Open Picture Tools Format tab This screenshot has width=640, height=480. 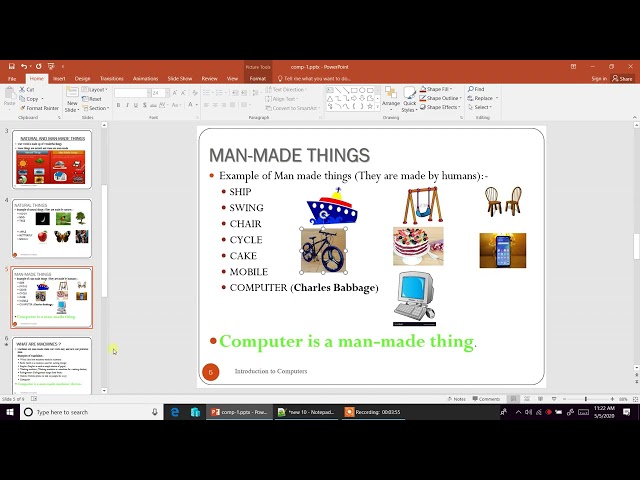258,78
